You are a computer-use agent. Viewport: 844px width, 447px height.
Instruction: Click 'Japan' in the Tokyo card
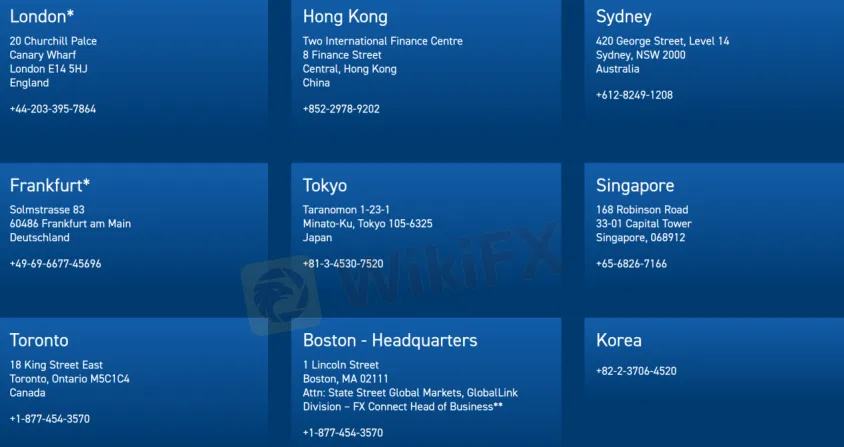(x=318, y=238)
